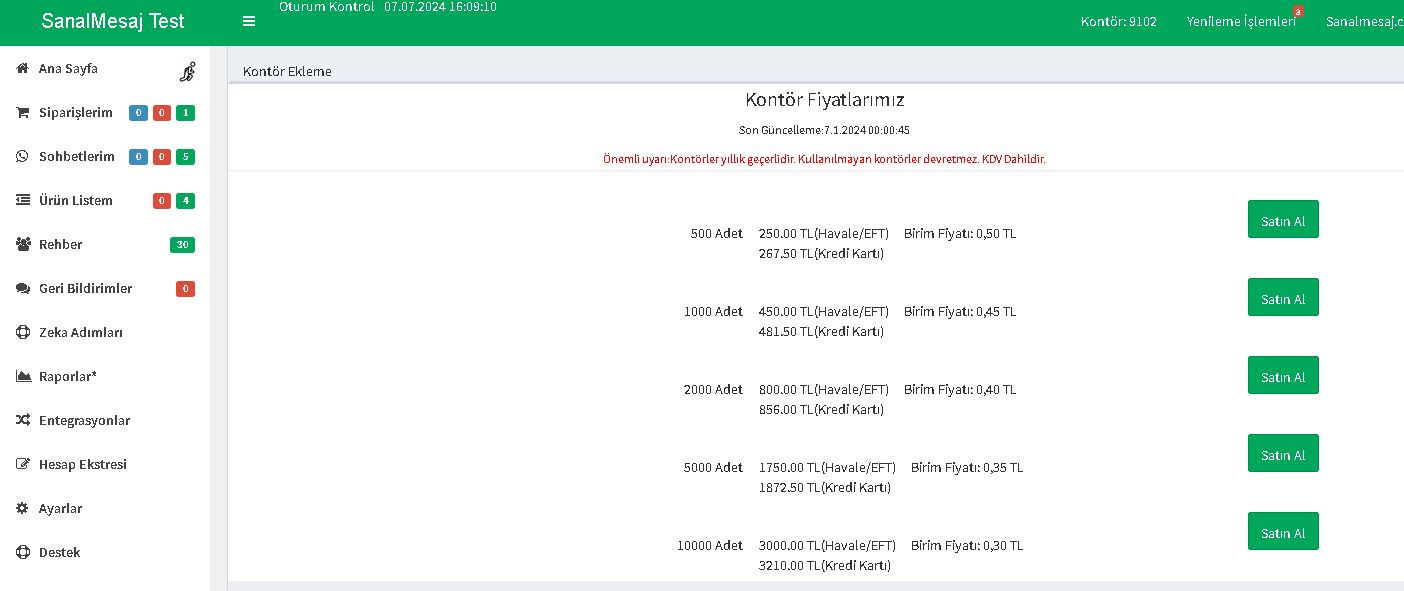Click the running figure icon in sidebar
Screen dimensions: 1404x591
pos(187,72)
